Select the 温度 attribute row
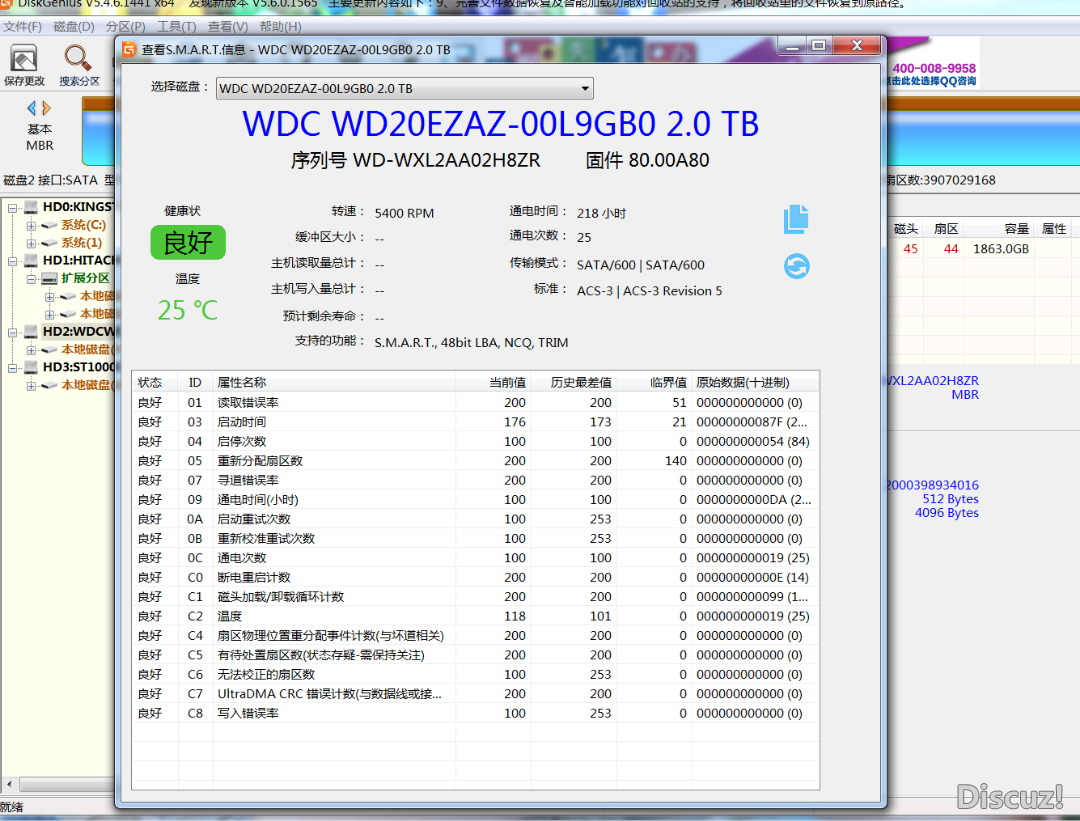 pos(475,616)
